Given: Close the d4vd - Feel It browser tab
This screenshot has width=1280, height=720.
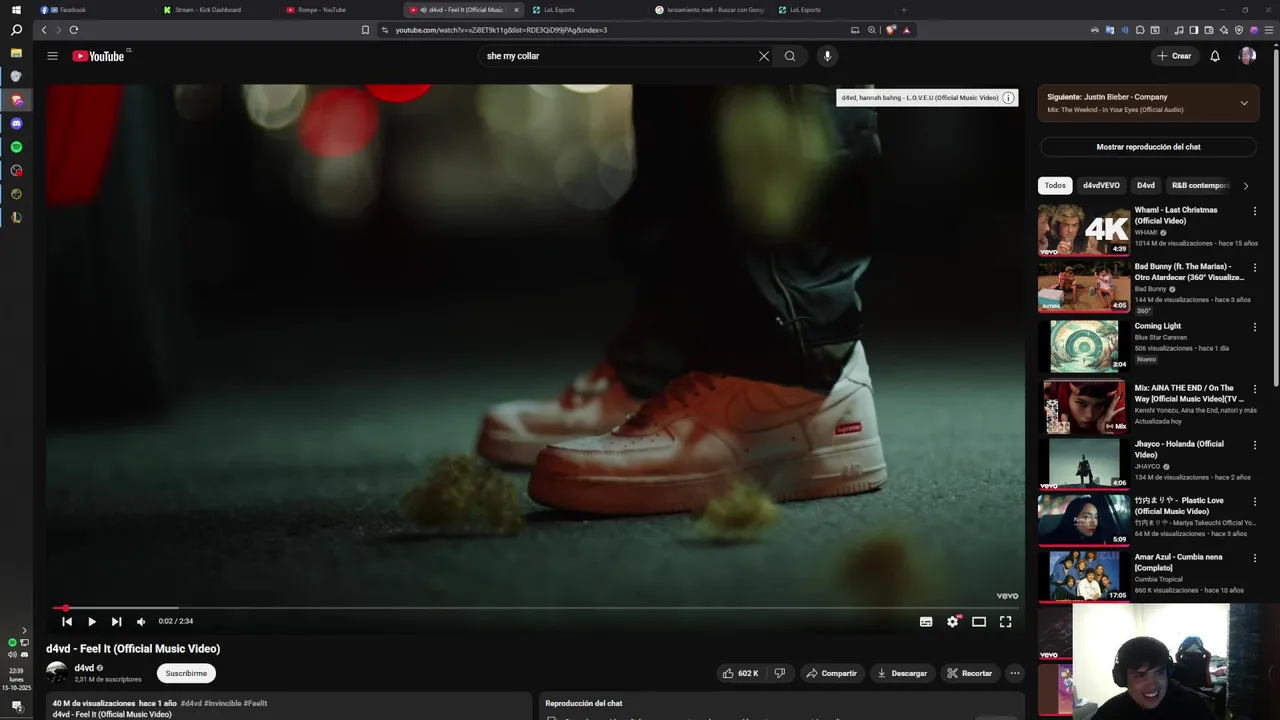Looking at the screenshot, I should coord(516,10).
